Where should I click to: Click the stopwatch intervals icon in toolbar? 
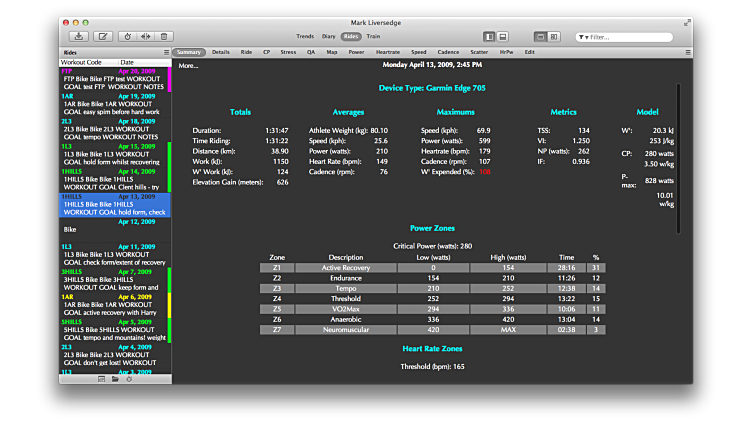click(127, 36)
